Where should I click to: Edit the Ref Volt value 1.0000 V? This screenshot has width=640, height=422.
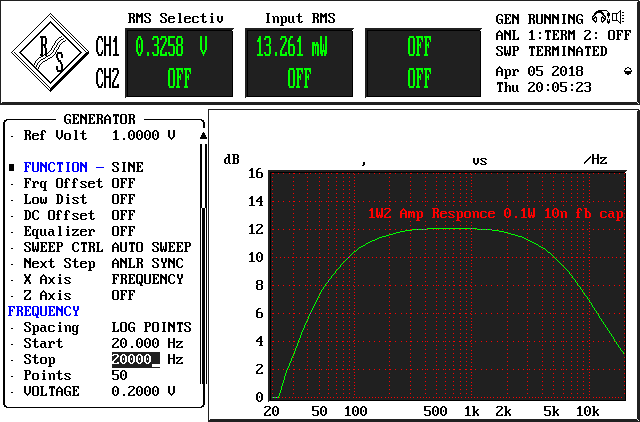click(x=143, y=135)
